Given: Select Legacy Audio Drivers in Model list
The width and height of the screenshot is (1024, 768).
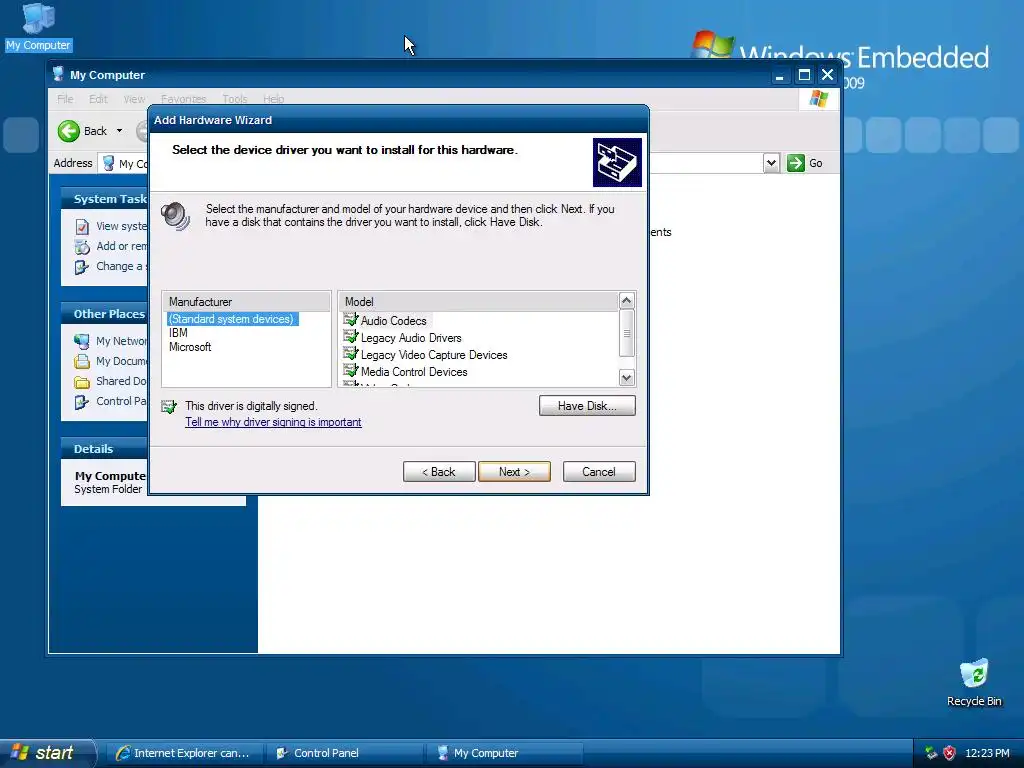Looking at the screenshot, I should coord(411,338).
